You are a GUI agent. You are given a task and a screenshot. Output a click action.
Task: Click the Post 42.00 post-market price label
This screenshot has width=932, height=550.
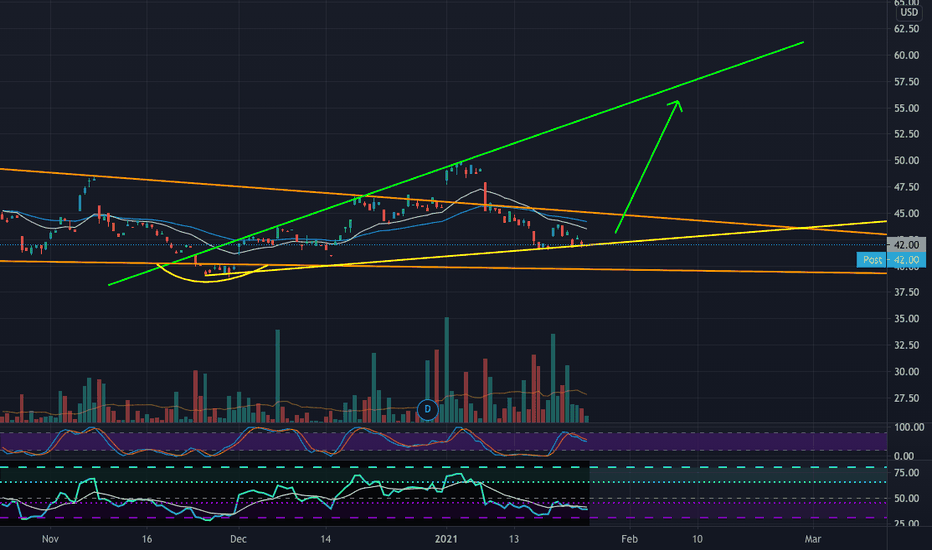(x=891, y=260)
